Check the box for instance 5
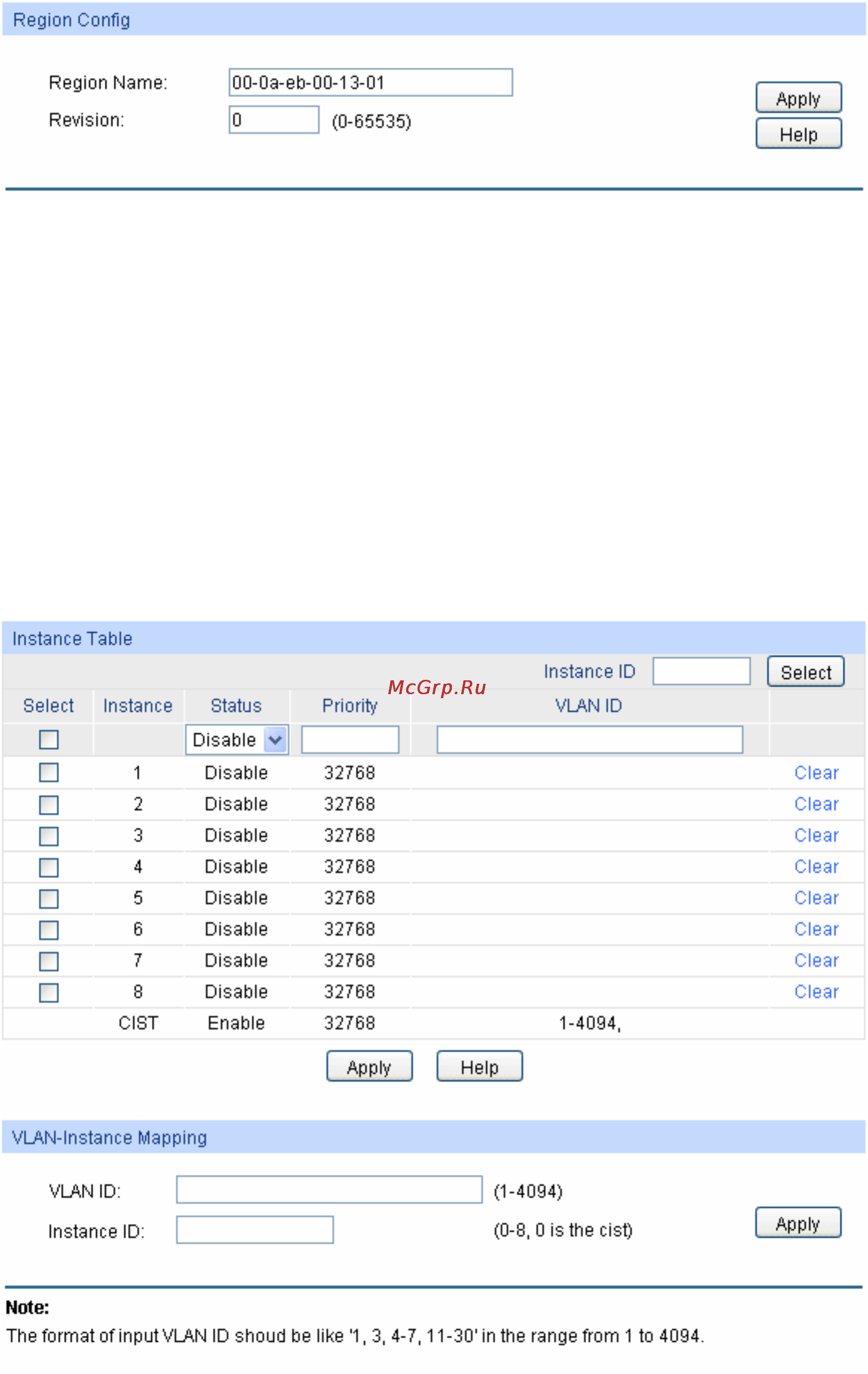 tap(49, 900)
